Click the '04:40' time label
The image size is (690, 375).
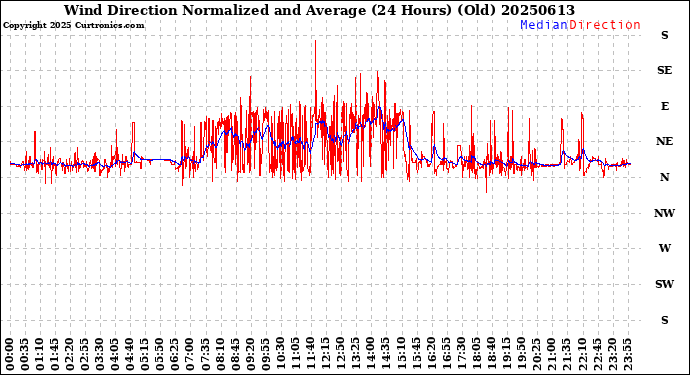(130, 354)
